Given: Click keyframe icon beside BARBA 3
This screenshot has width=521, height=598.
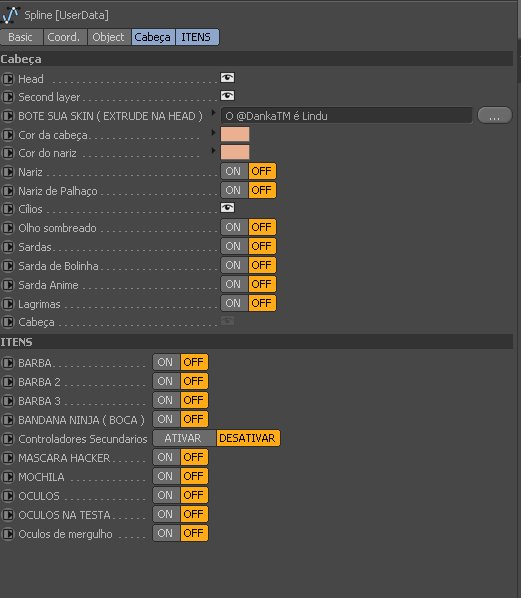Looking at the screenshot, I should click(8, 401).
